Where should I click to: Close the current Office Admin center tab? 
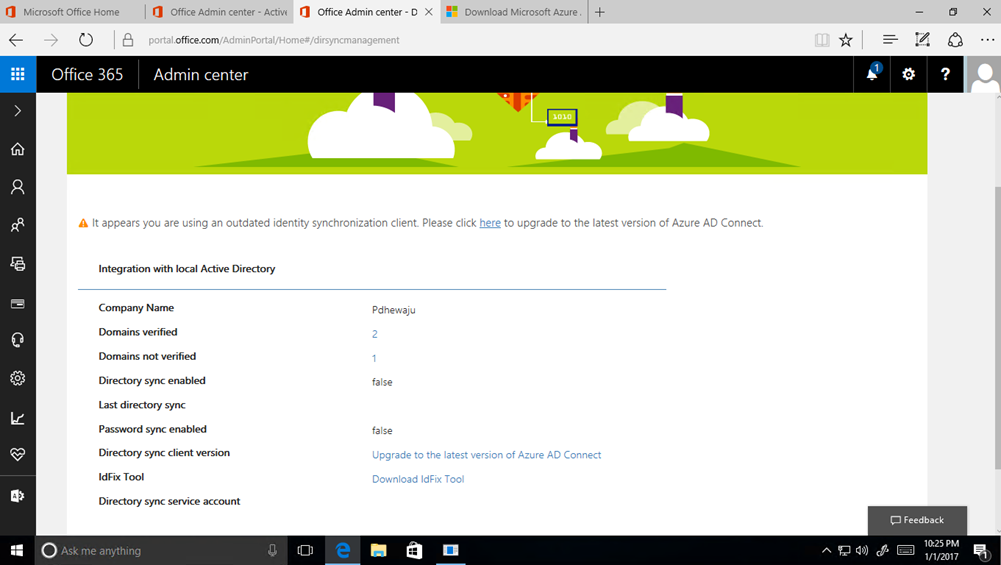[429, 12]
